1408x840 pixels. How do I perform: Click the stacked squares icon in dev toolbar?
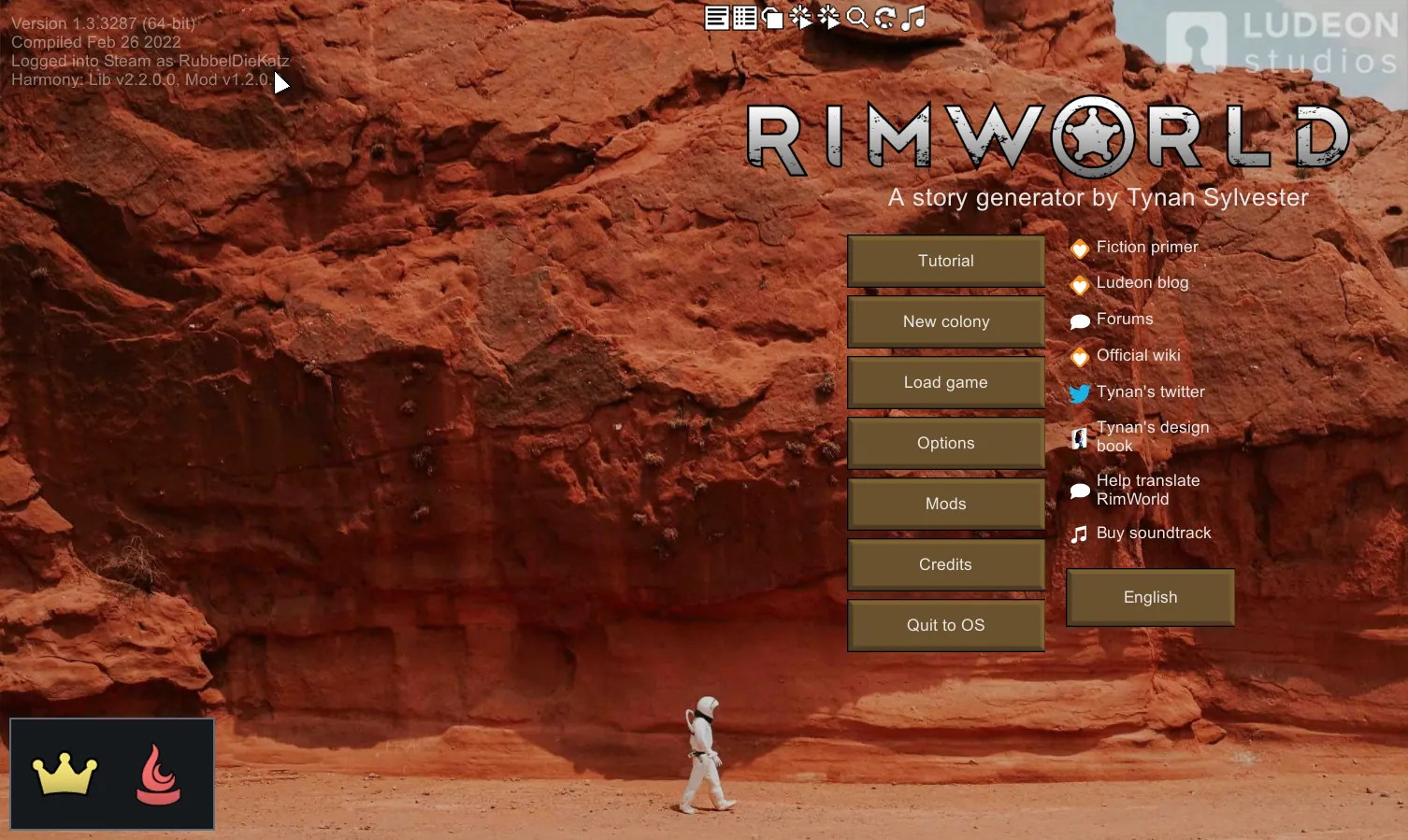click(x=772, y=18)
